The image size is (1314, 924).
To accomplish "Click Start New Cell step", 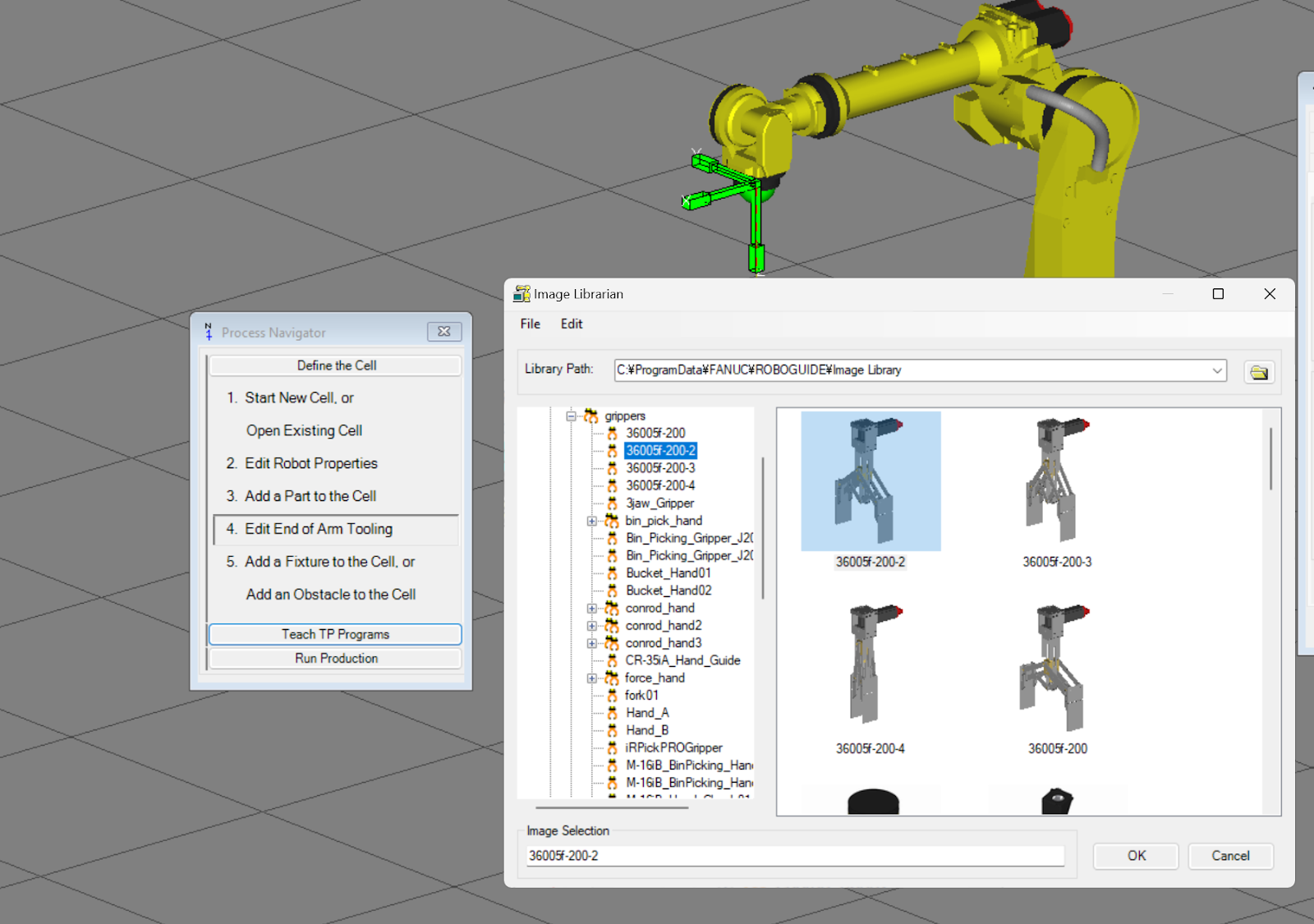I will point(299,398).
